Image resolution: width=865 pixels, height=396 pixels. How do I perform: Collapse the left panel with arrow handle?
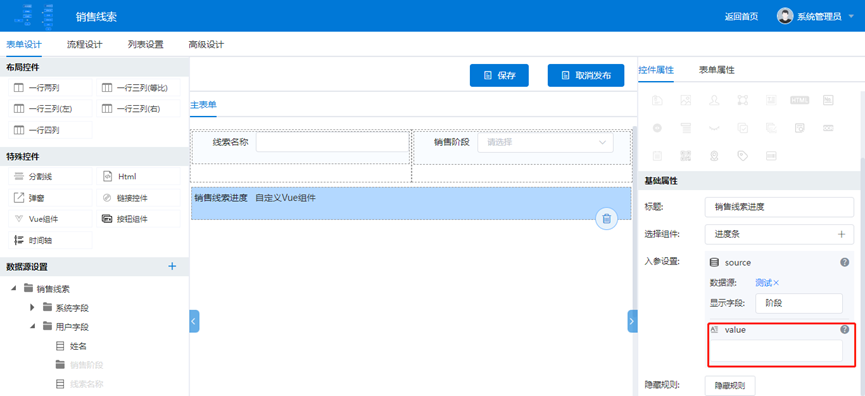(x=194, y=321)
